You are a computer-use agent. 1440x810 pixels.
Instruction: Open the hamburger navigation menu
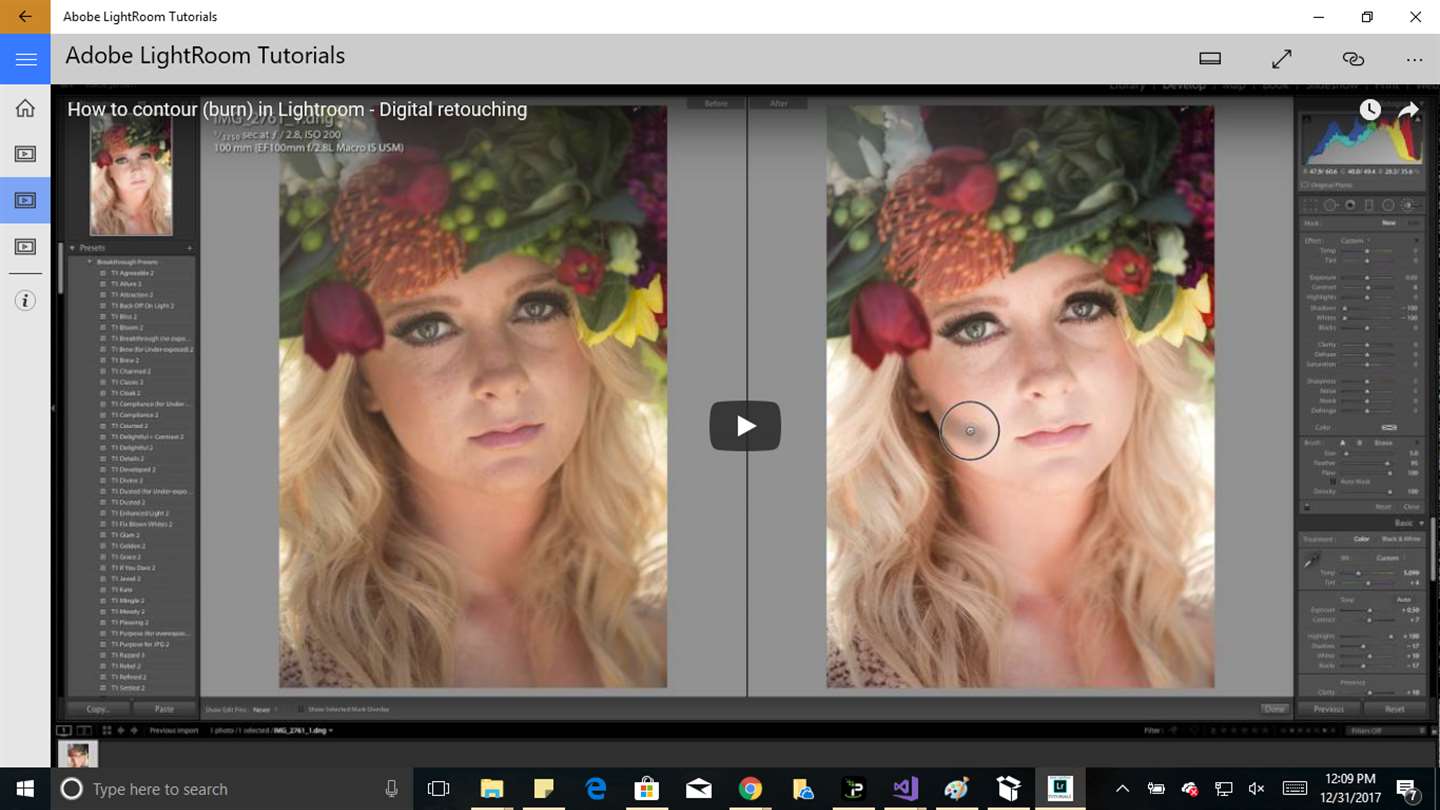(25, 60)
